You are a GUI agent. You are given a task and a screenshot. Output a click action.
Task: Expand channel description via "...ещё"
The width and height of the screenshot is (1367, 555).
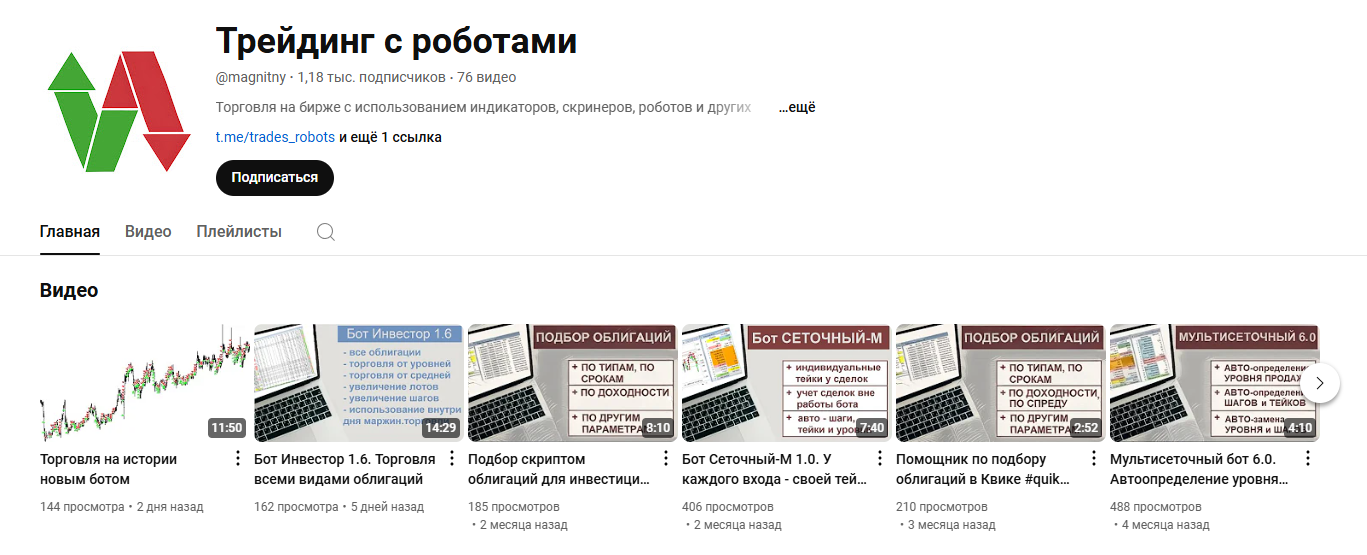click(x=797, y=107)
